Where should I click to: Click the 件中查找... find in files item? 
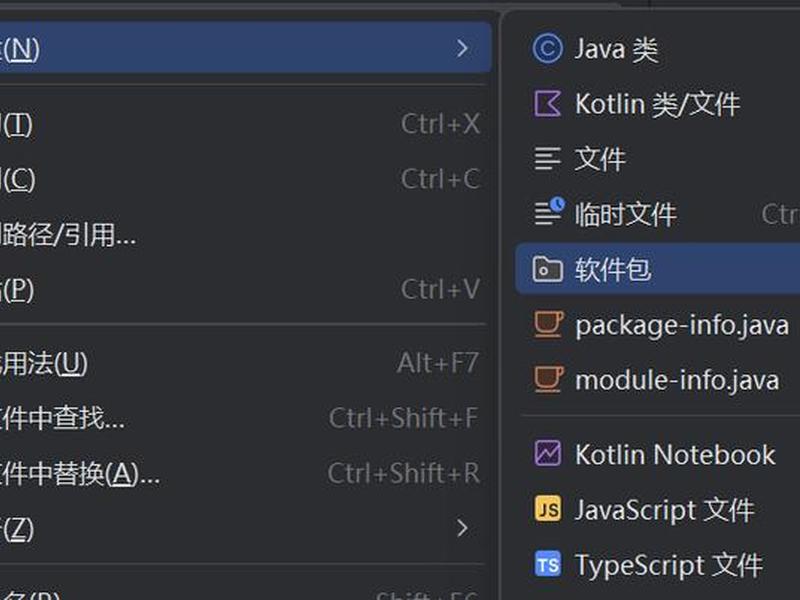click(x=246, y=418)
